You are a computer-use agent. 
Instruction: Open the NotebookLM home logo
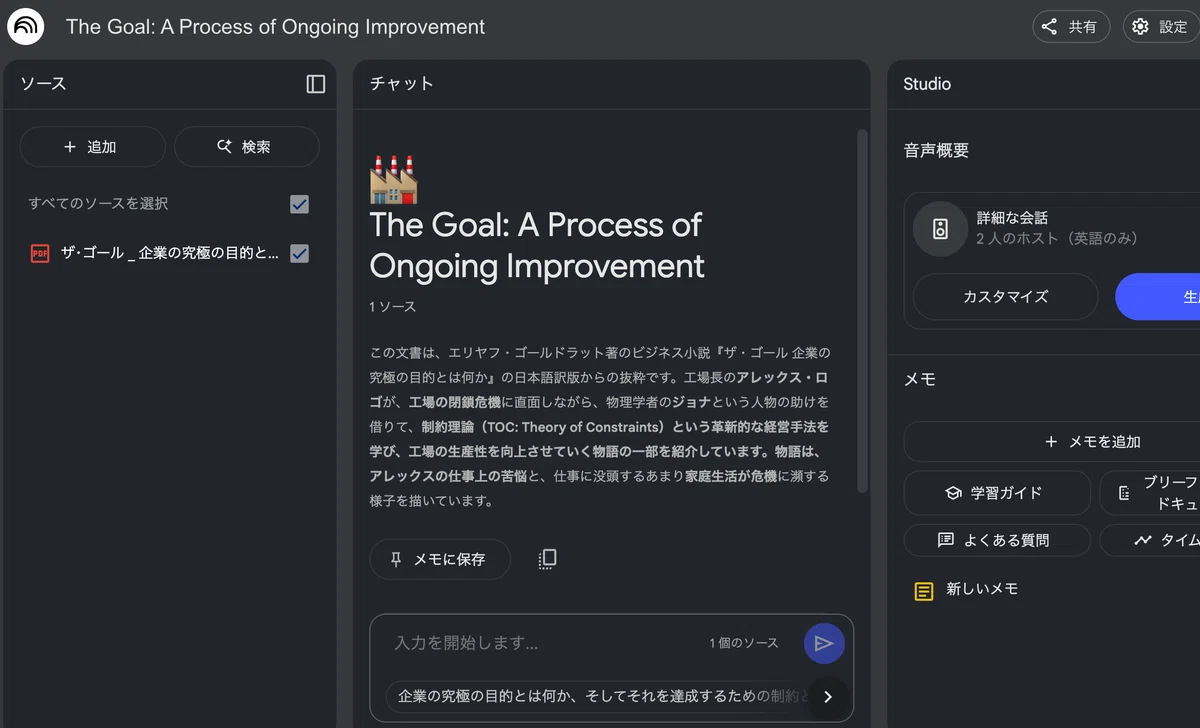click(25, 27)
